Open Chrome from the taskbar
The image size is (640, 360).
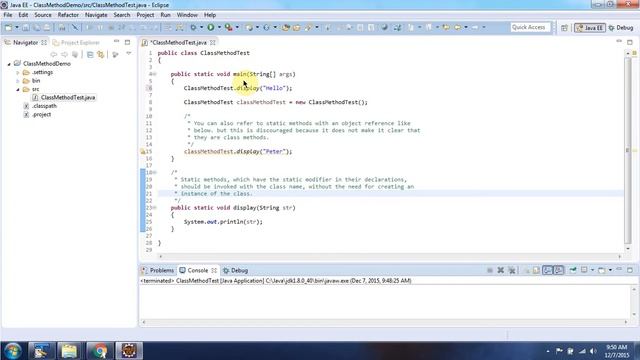click(x=99, y=351)
